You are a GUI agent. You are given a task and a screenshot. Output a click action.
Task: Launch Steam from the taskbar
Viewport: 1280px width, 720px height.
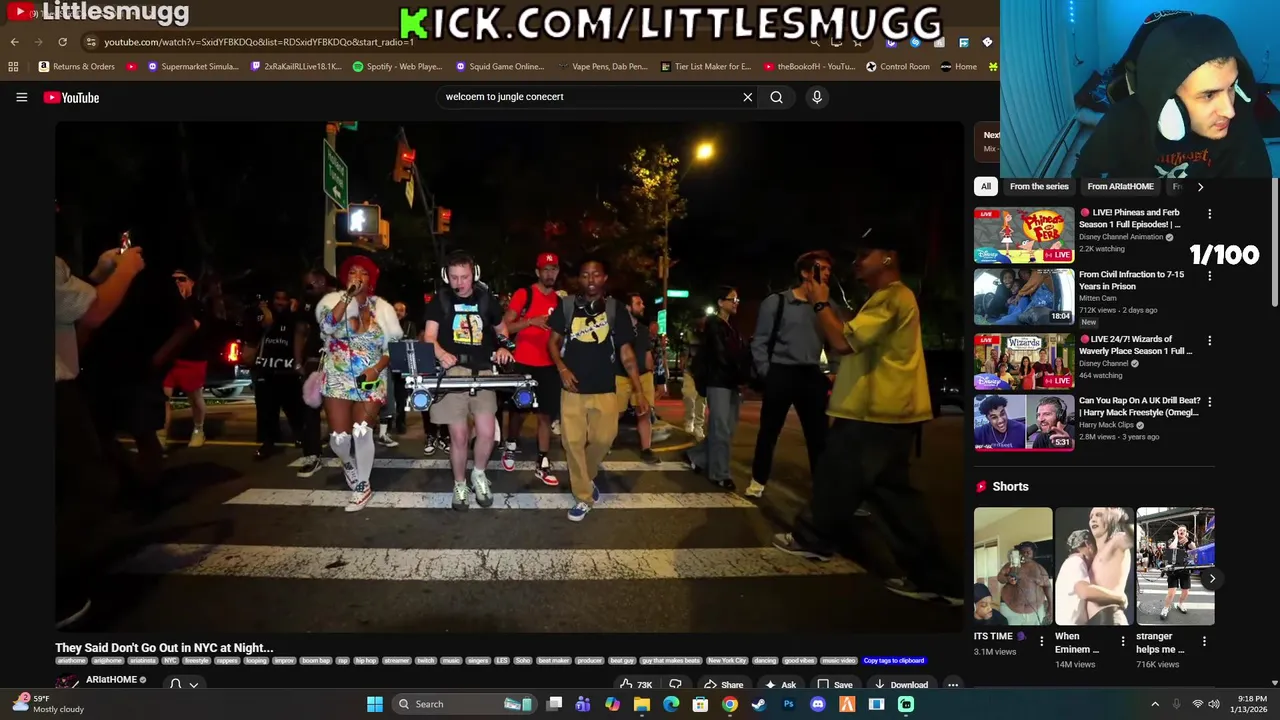(x=759, y=704)
